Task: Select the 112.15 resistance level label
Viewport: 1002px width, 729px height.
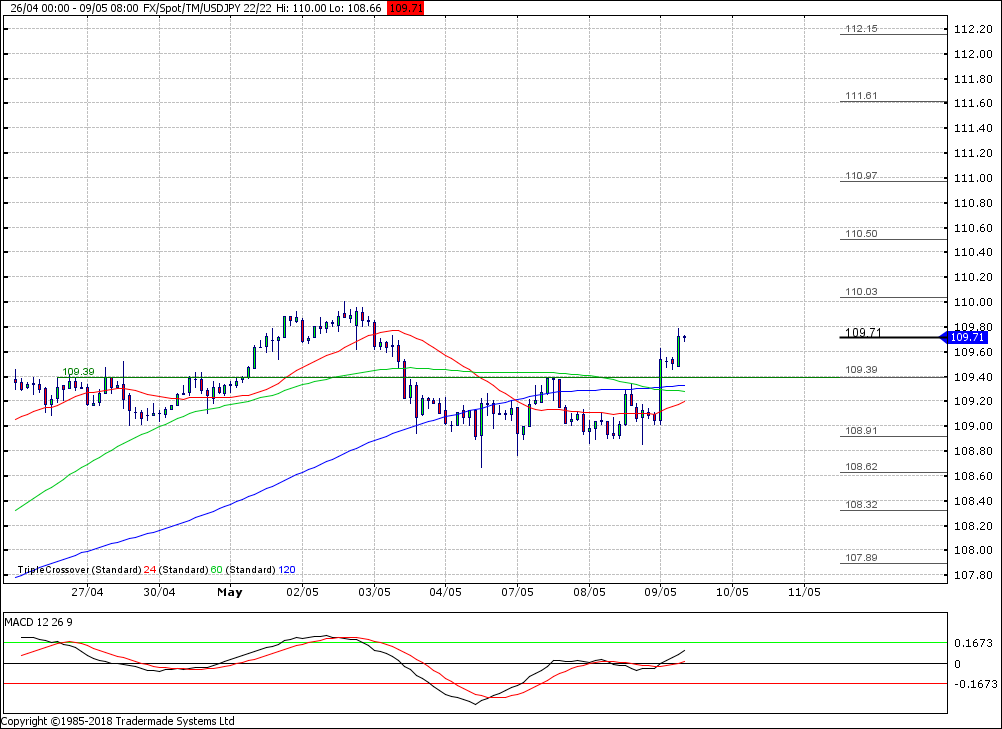Action: click(x=860, y=29)
